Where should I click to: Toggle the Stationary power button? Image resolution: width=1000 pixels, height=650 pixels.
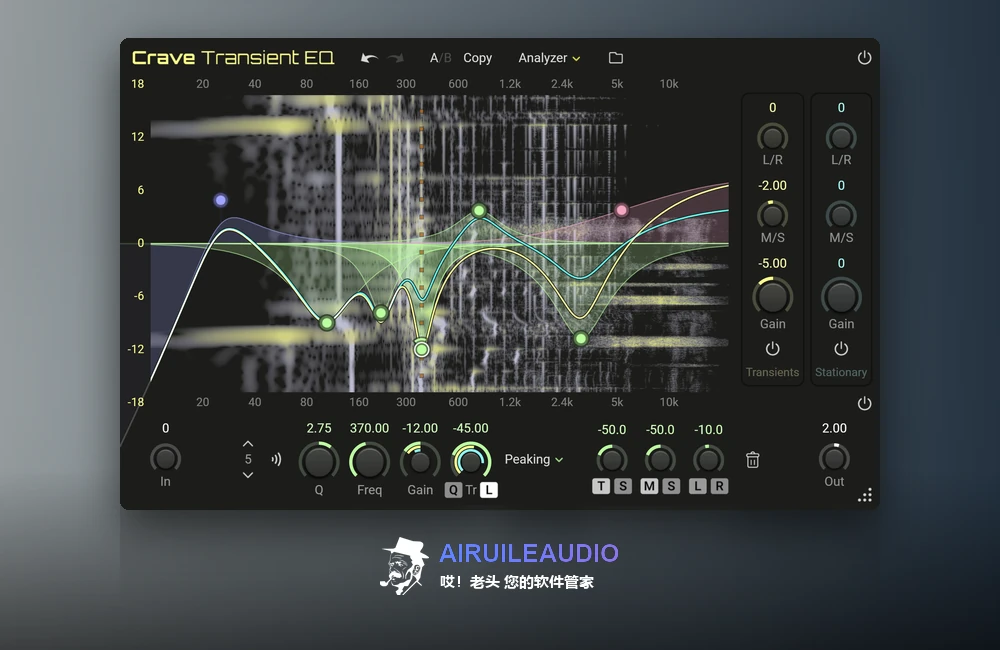(x=841, y=349)
